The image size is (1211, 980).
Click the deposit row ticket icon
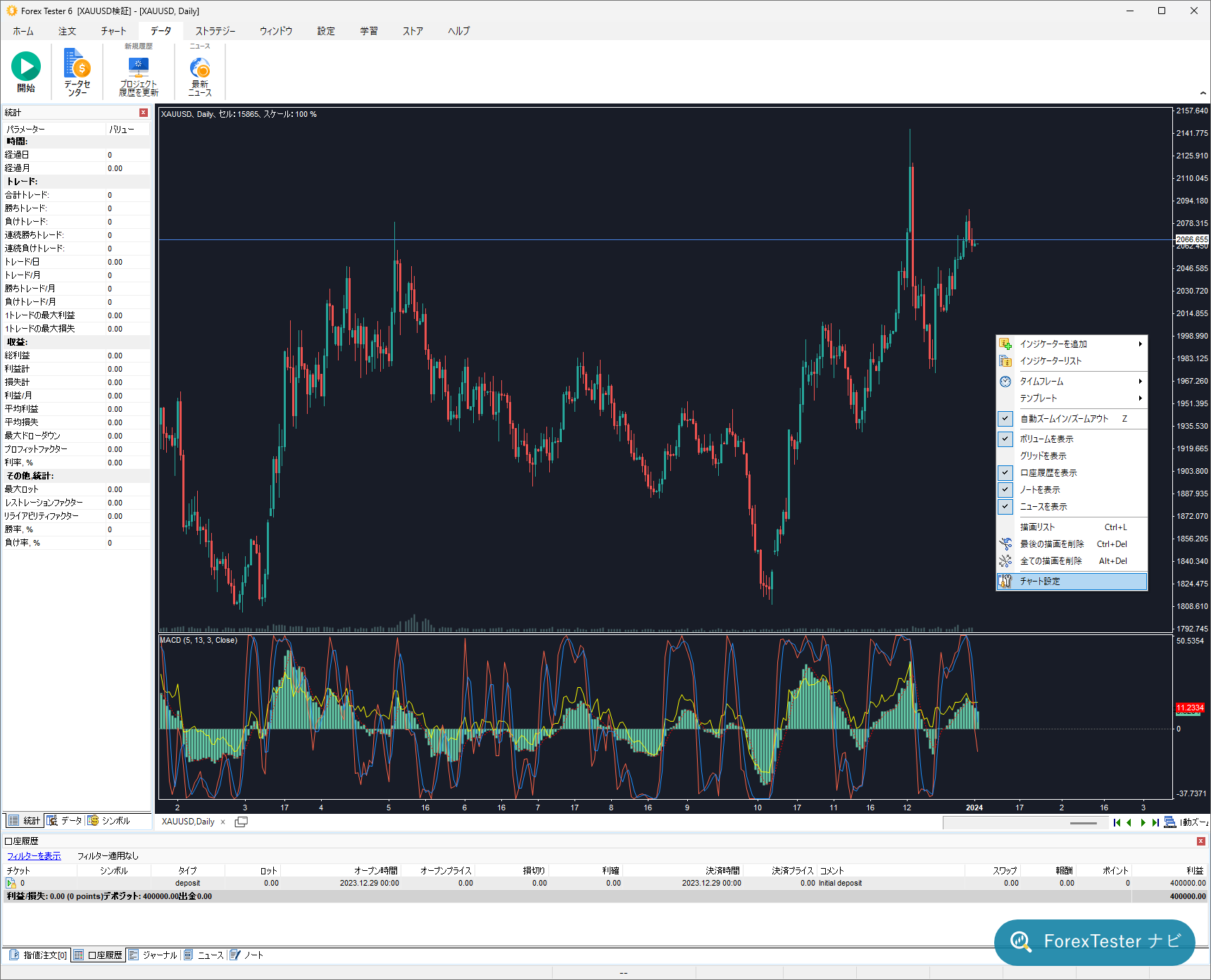coord(11,883)
